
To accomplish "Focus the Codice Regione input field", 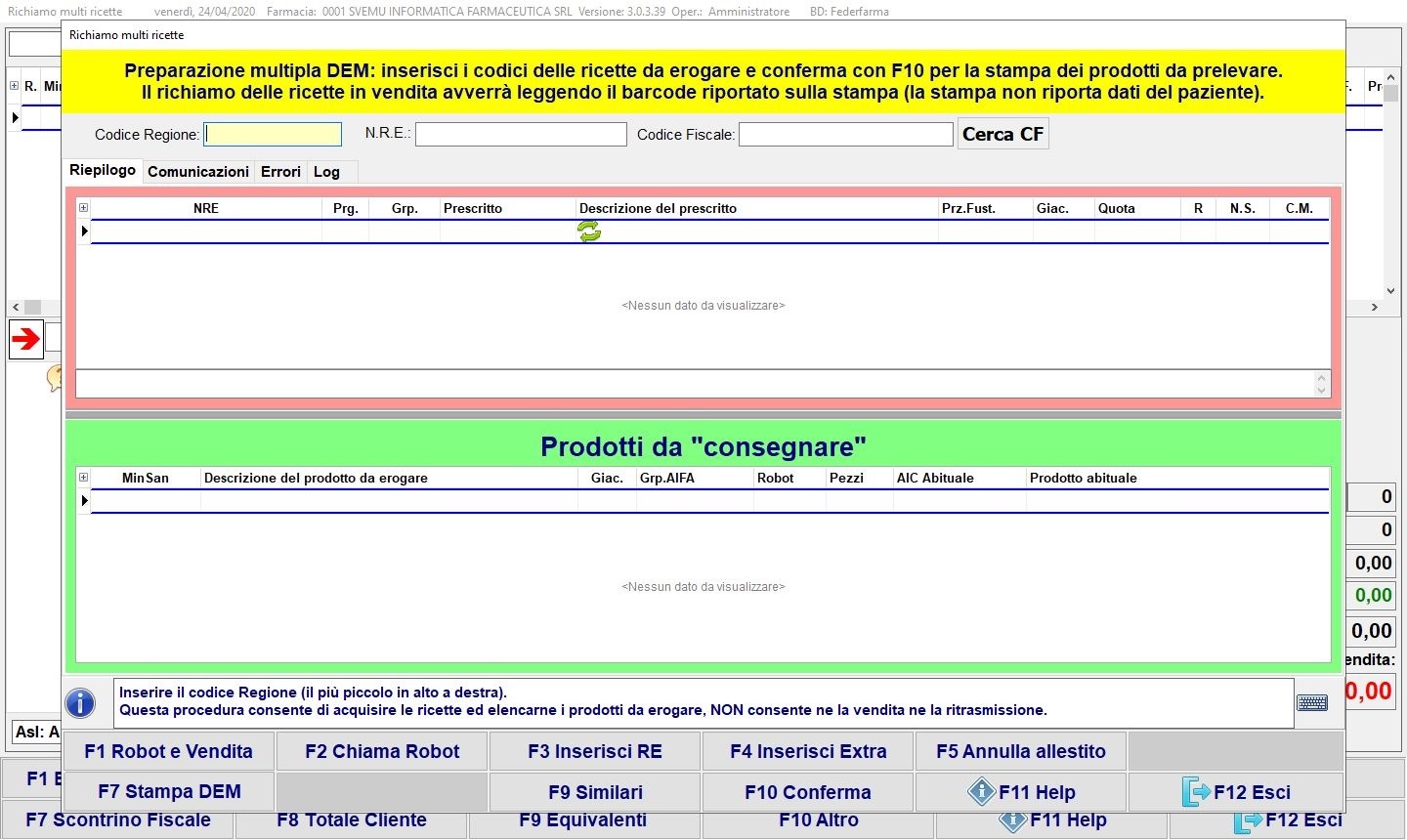I will click(273, 135).
